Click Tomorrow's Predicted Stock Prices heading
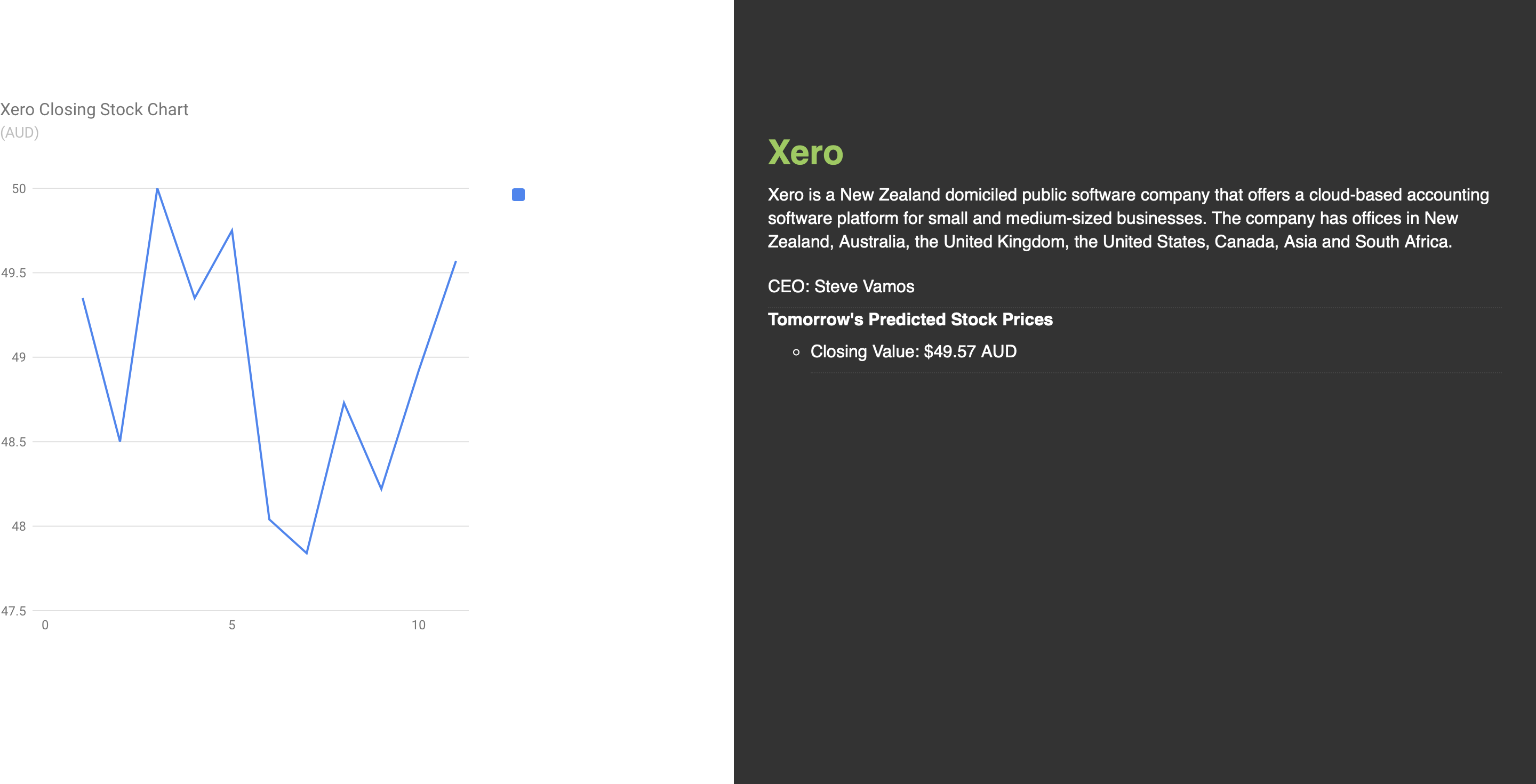The height and width of the screenshot is (784, 1536). (910, 319)
